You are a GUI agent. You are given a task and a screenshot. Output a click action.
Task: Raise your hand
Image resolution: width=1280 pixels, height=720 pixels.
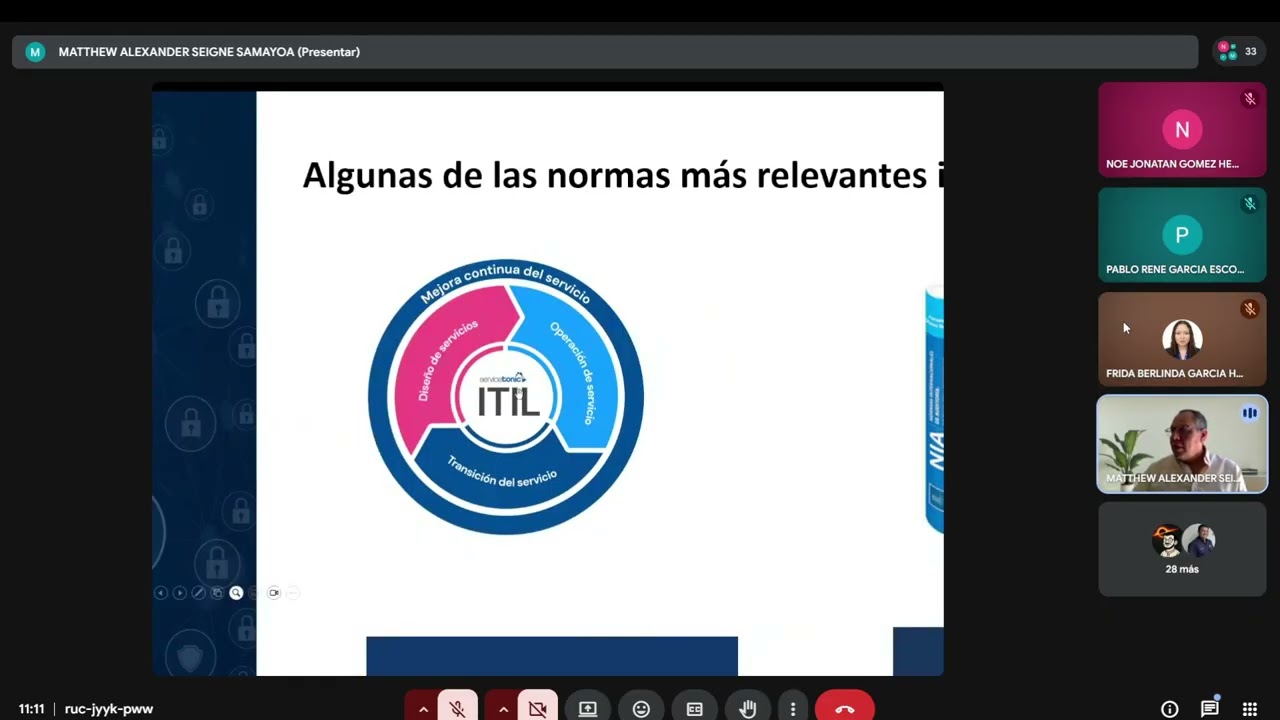747,709
